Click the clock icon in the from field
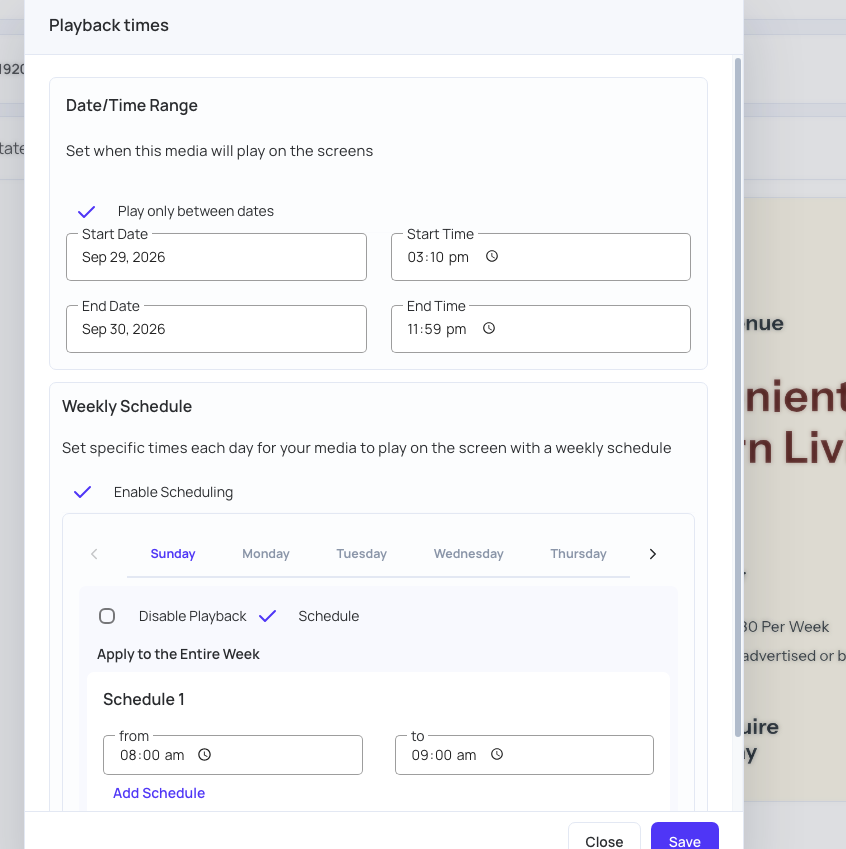 click(x=204, y=754)
